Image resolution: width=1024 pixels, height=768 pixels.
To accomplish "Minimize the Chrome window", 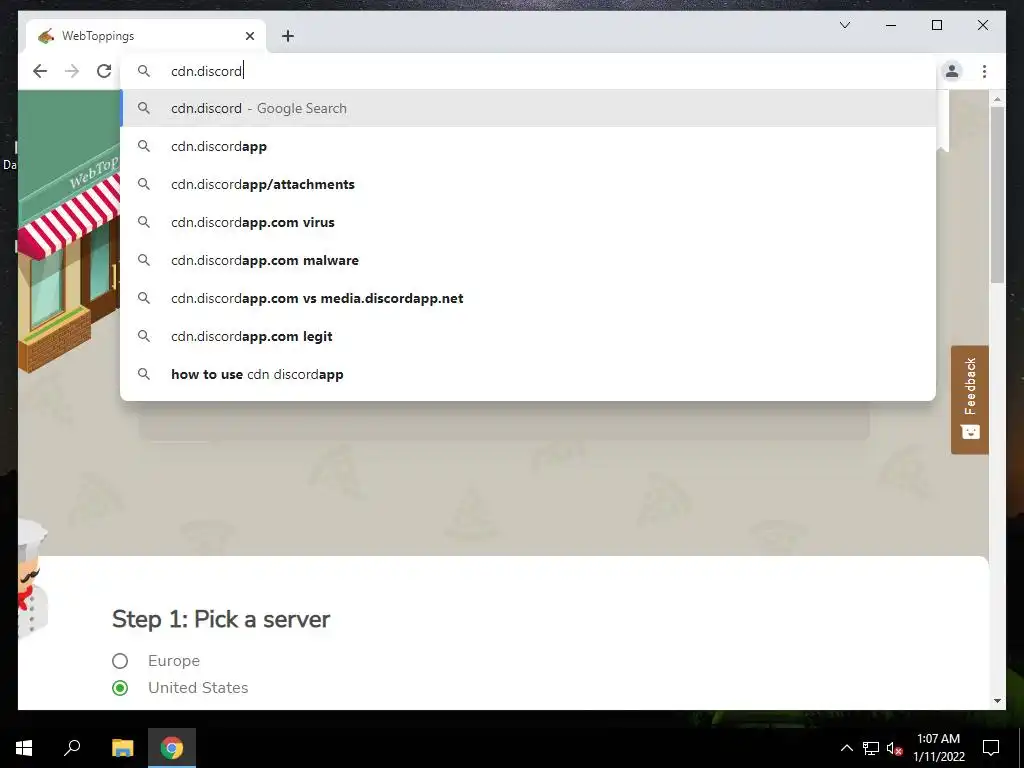I will pos(891,25).
